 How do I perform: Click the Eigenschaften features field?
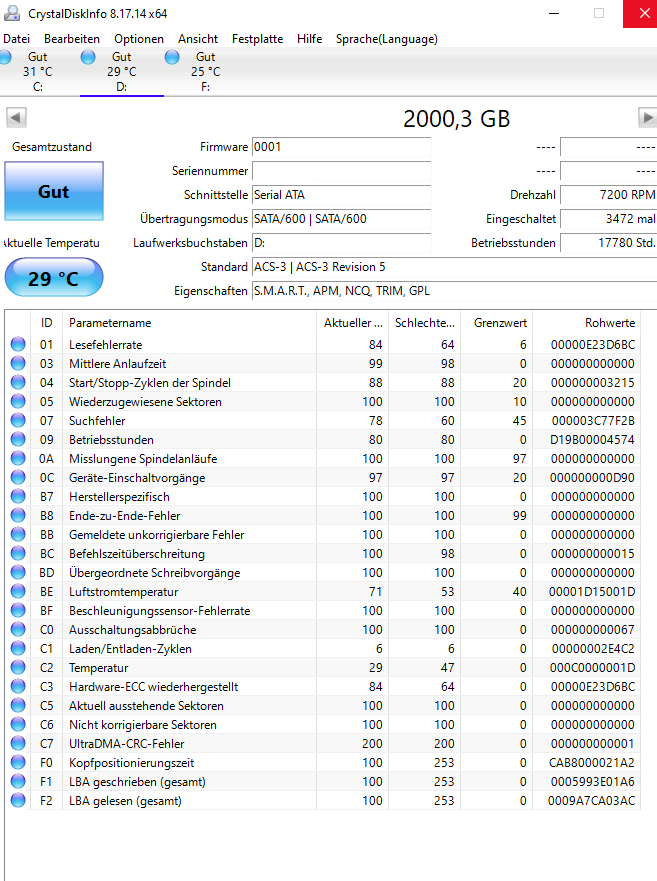point(454,291)
